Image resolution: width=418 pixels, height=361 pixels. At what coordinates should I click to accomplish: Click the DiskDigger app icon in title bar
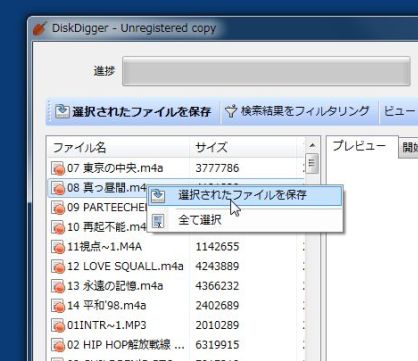point(39,28)
